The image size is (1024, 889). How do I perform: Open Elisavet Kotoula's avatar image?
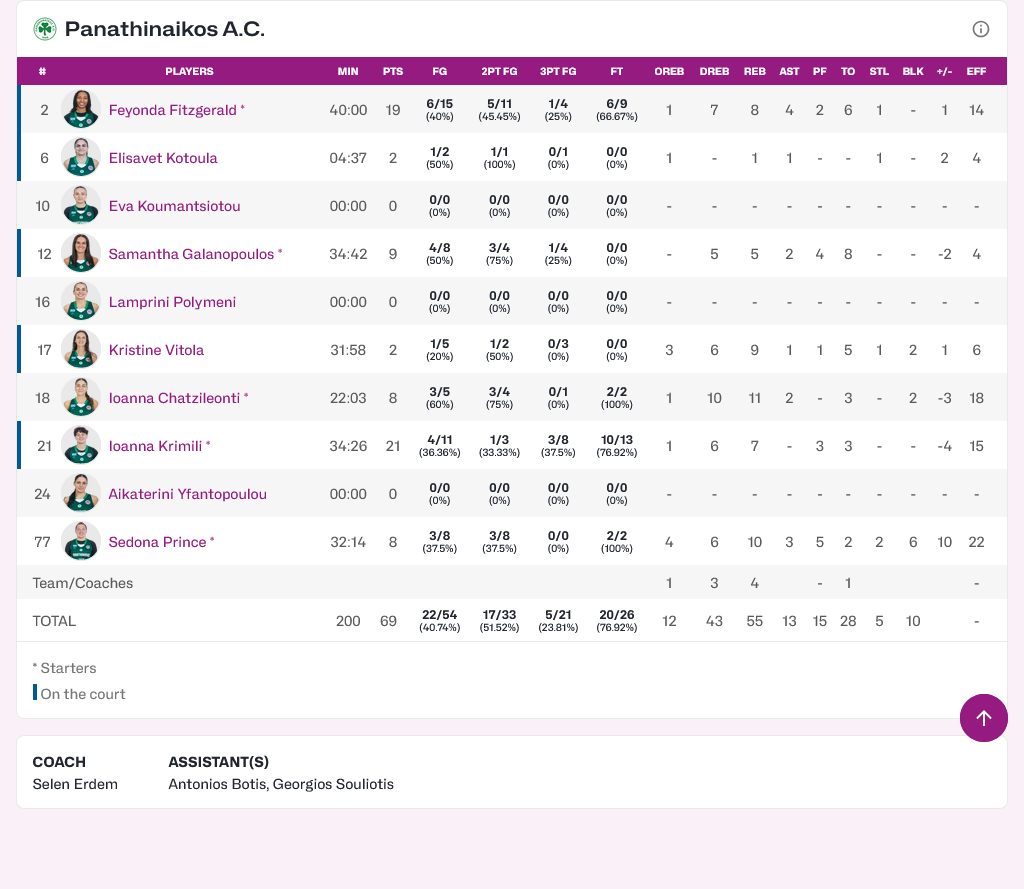pos(81,158)
